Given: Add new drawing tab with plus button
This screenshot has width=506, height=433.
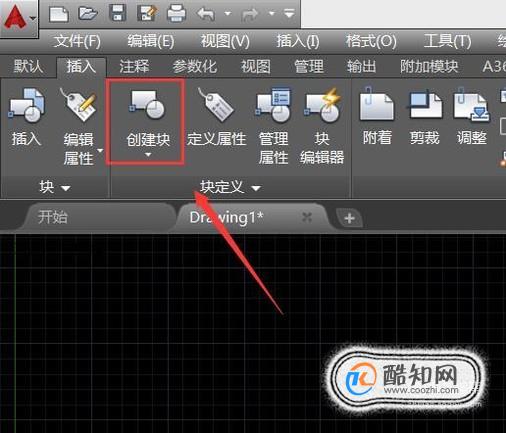Looking at the screenshot, I should tap(349, 218).
